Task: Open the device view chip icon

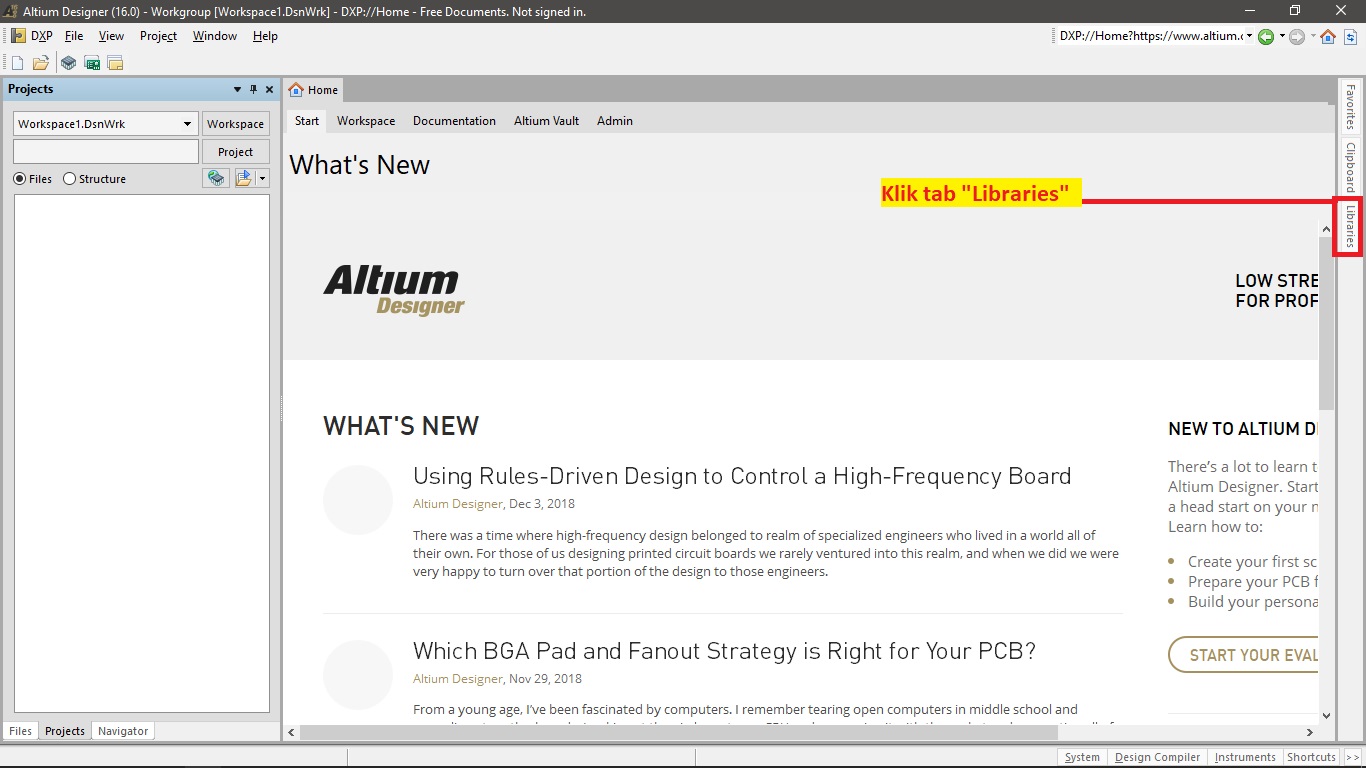Action: click(x=68, y=63)
